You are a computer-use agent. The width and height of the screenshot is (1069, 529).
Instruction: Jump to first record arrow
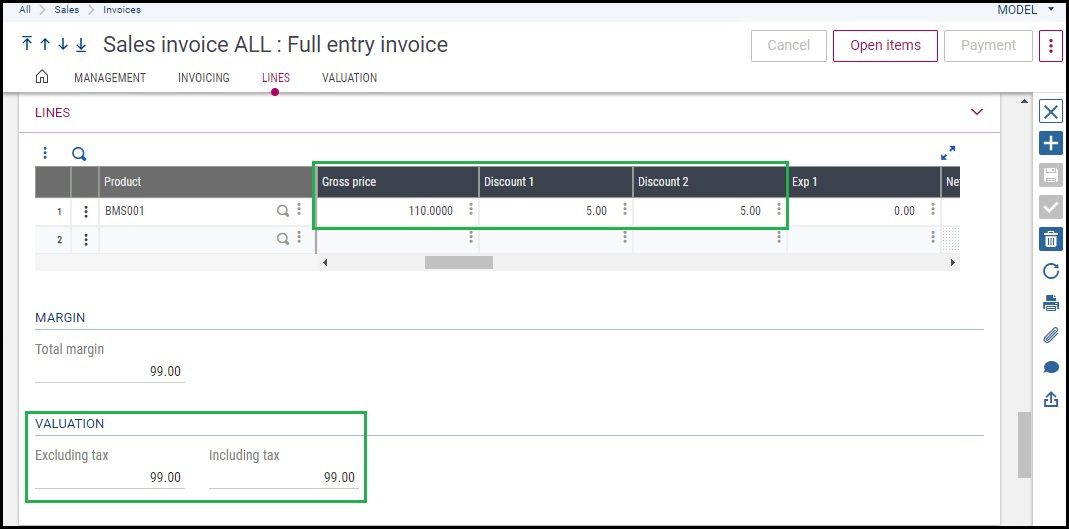click(27, 45)
